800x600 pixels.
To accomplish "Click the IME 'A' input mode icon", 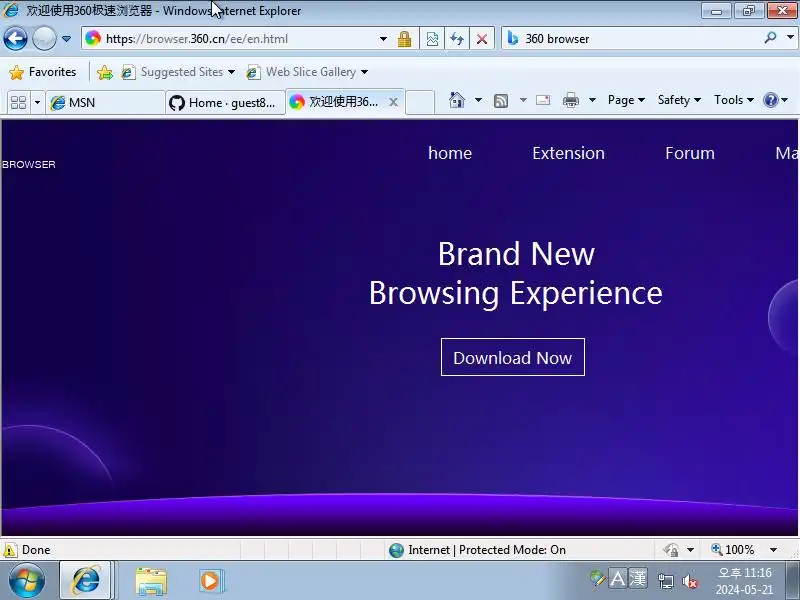I will coord(617,579).
